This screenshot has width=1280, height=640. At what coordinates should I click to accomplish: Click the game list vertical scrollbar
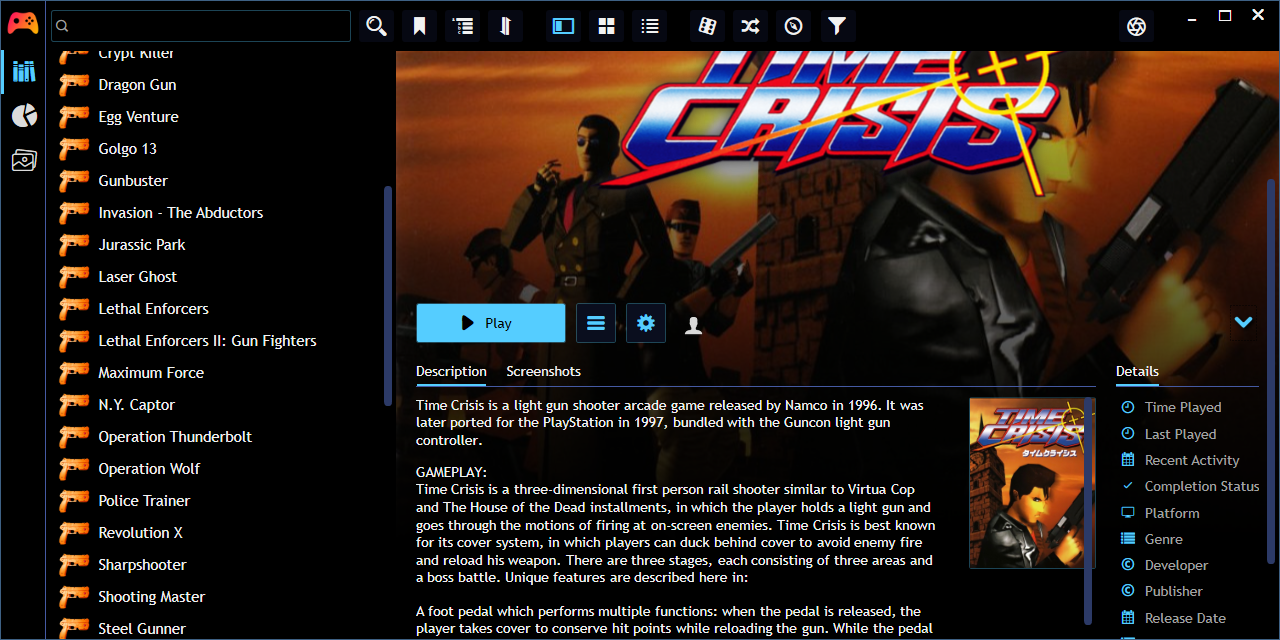(x=388, y=295)
